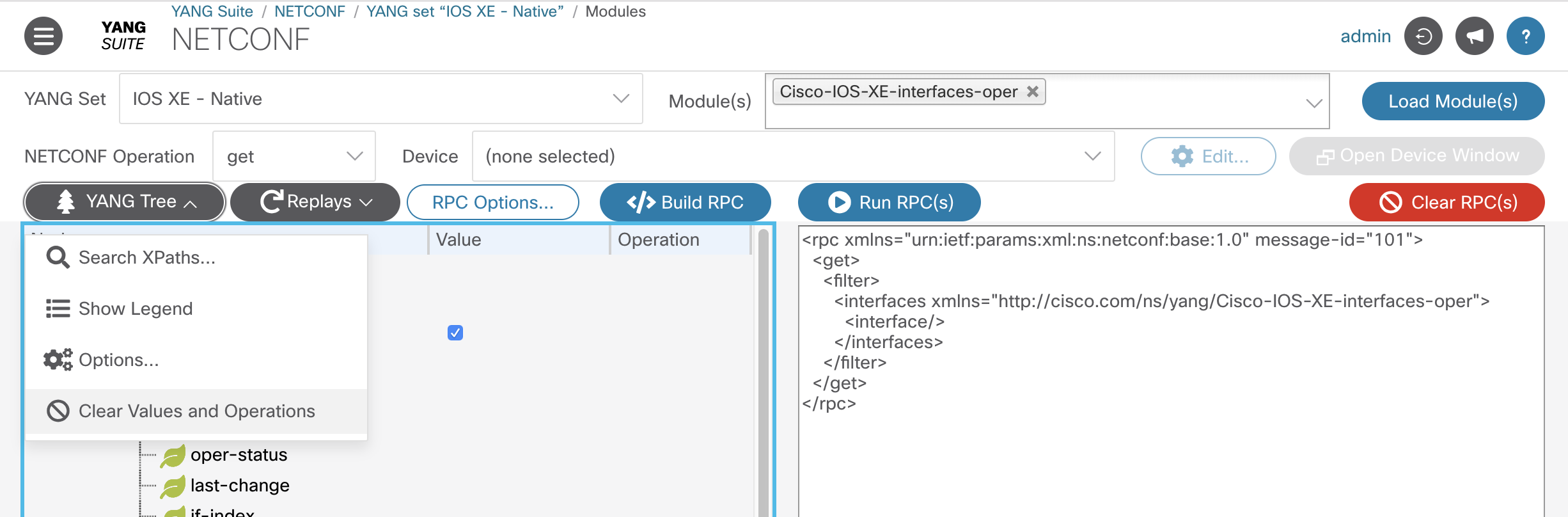Collapse the YANG Tree menu
The height and width of the screenshot is (517, 1568).
click(x=125, y=202)
